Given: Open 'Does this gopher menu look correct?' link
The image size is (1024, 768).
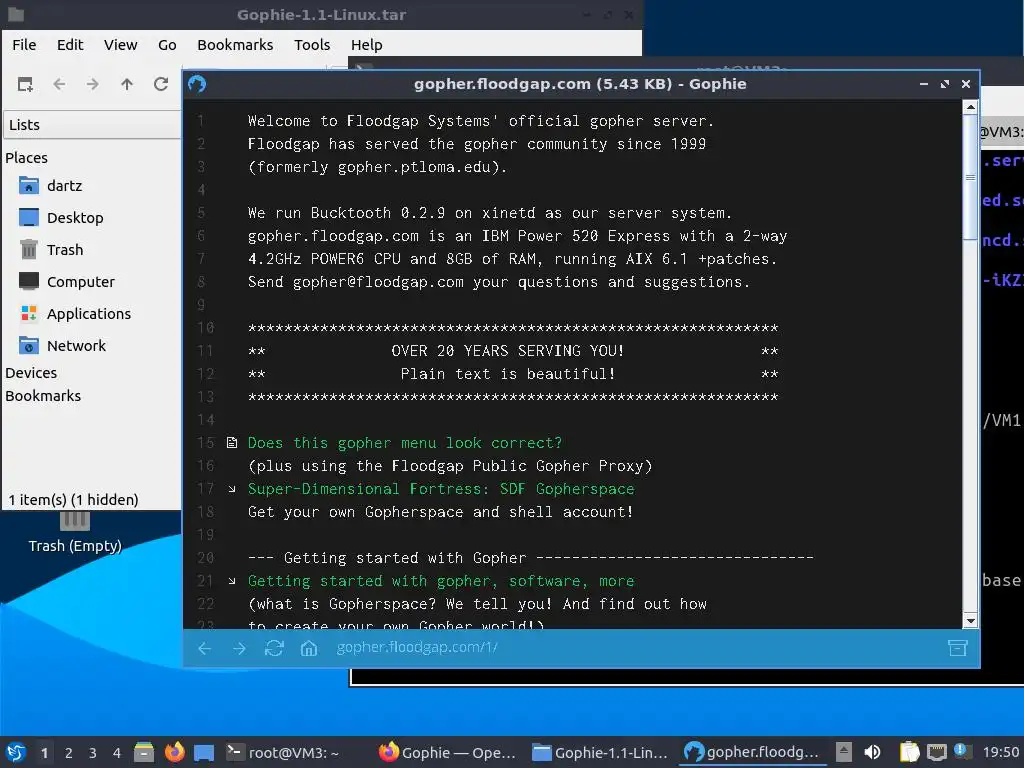Looking at the screenshot, I should (404, 443).
